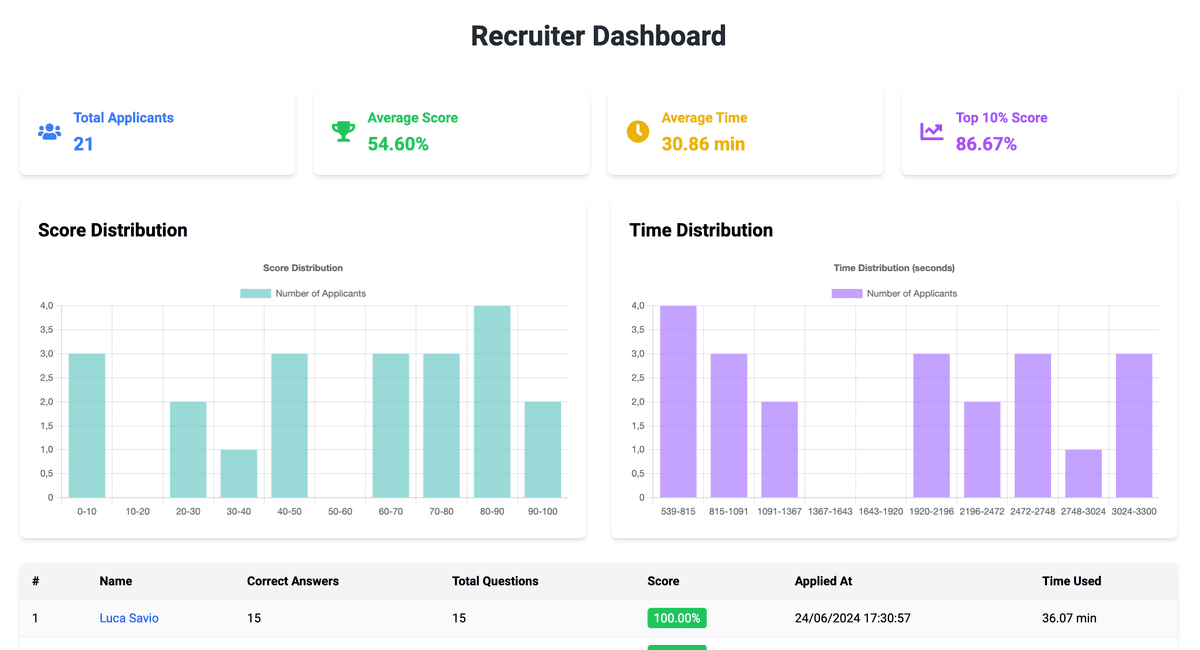Click the Top 10% Score trend-line icon
This screenshot has height=650, width=1200.
(931, 131)
